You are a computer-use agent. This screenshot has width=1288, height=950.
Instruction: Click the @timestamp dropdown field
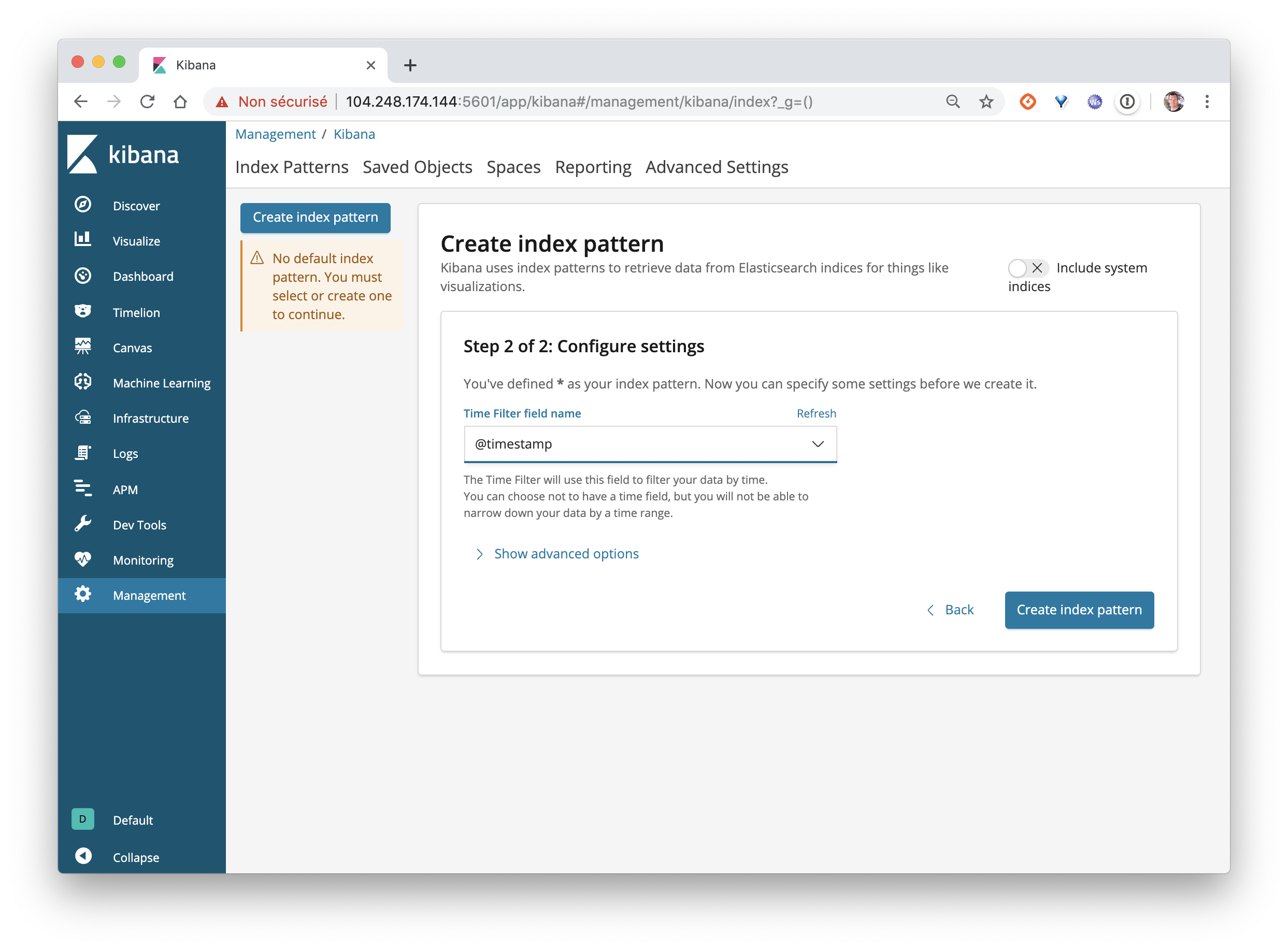point(649,442)
